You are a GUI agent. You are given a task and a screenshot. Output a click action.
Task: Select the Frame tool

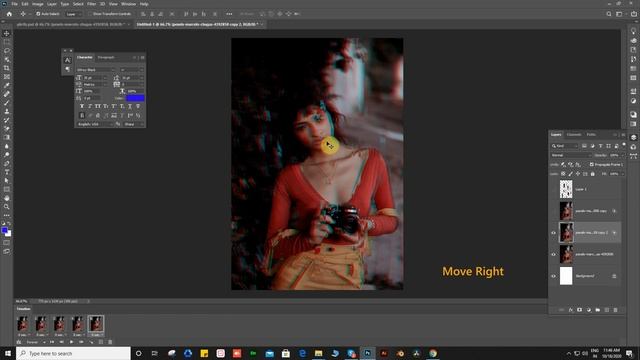pos(7,77)
